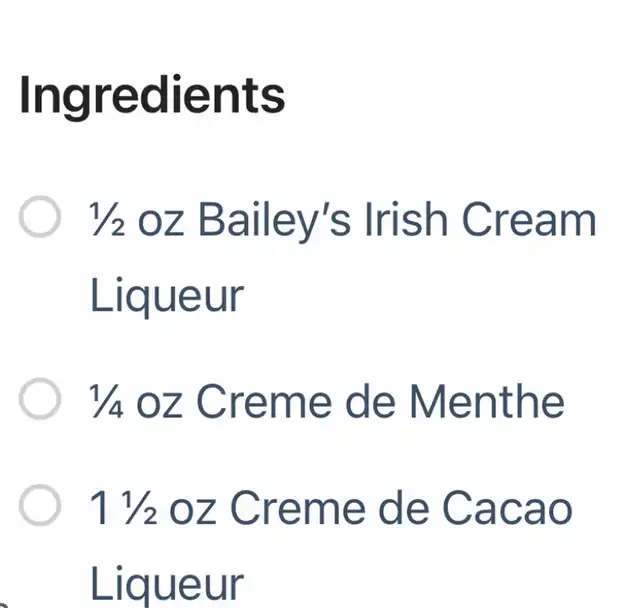
Task: Click the Ingredients heading
Action: pyautogui.click(x=152, y=96)
